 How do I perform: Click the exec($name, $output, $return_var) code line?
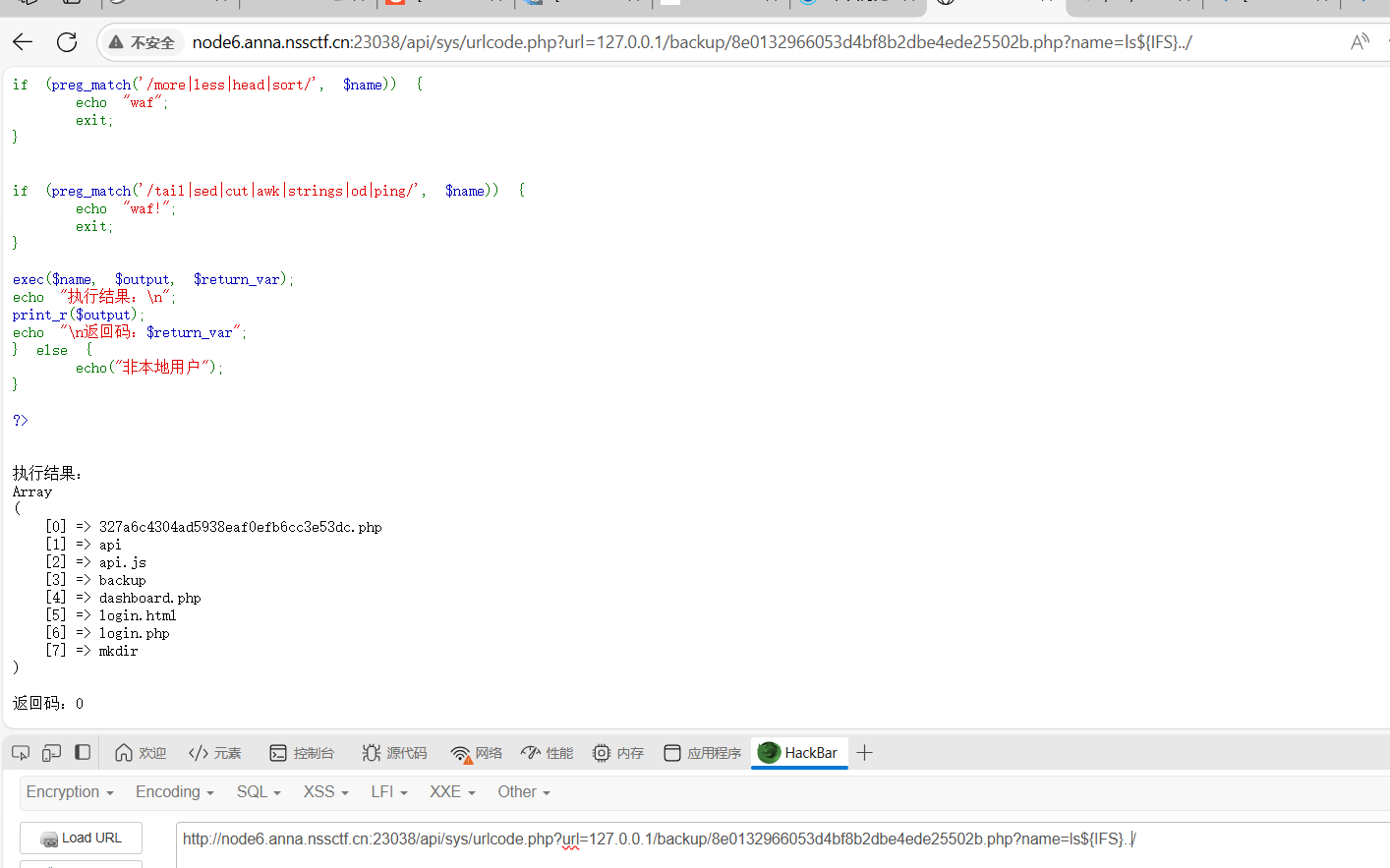(153, 279)
